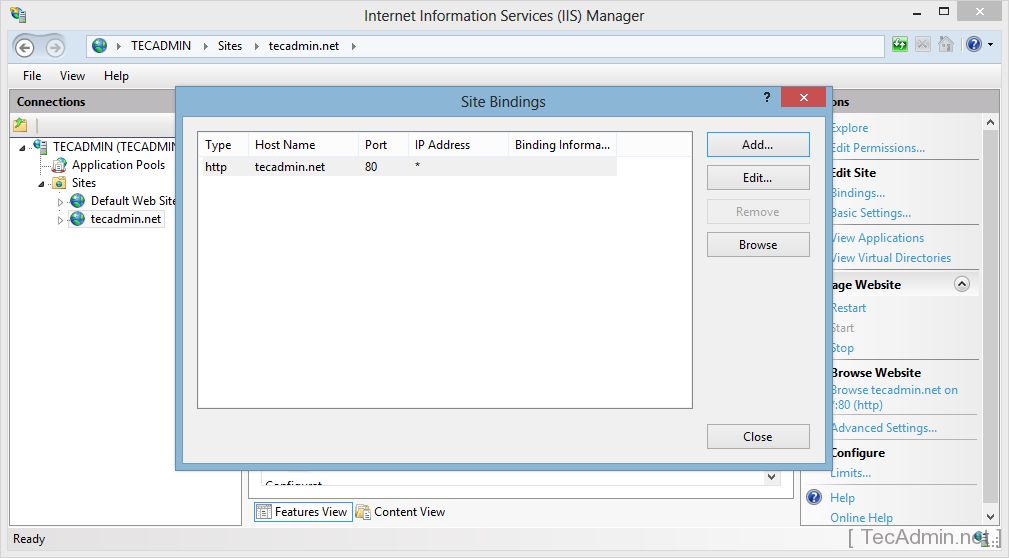Click the Site Bindings dialog help question mark
The height and width of the screenshot is (558, 1009).
tap(766, 97)
